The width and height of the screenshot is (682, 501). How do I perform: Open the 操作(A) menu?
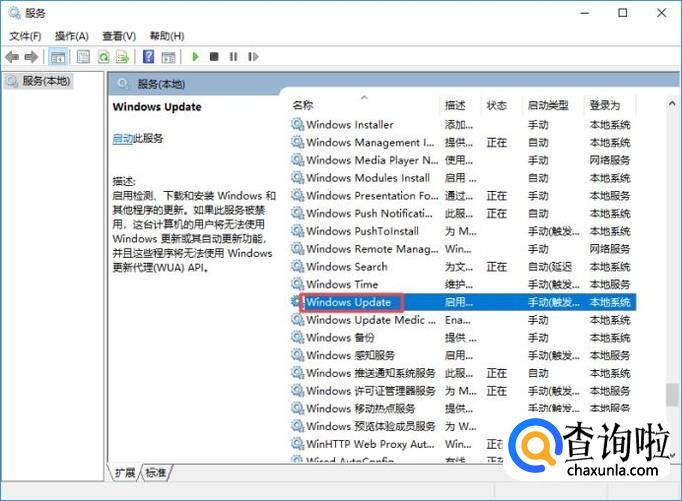point(72,36)
